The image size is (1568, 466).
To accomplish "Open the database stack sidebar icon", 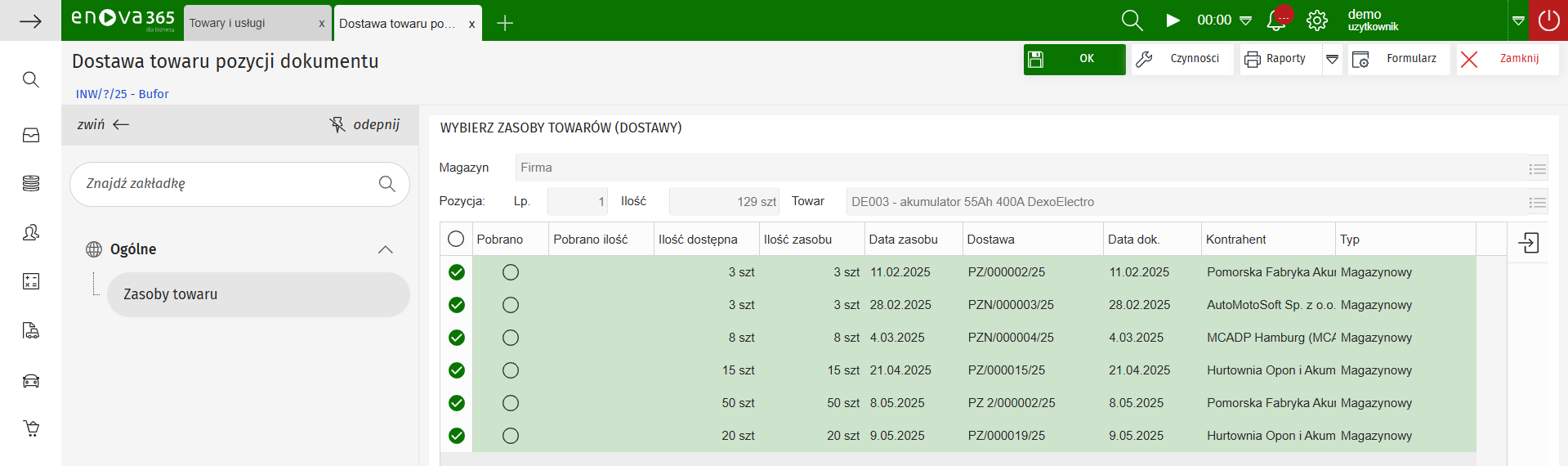I will tap(31, 183).
